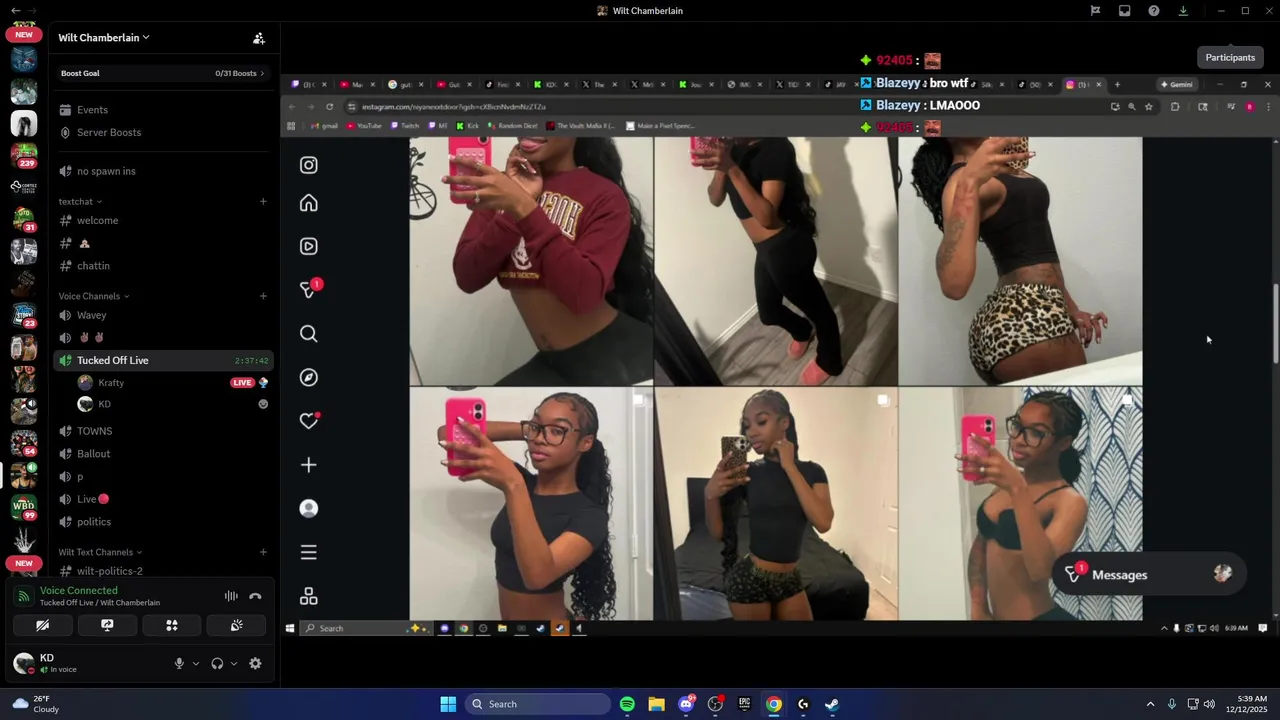1280x720 pixels.
Task: Toggle the noise suppression waveform button
Action: [231, 596]
